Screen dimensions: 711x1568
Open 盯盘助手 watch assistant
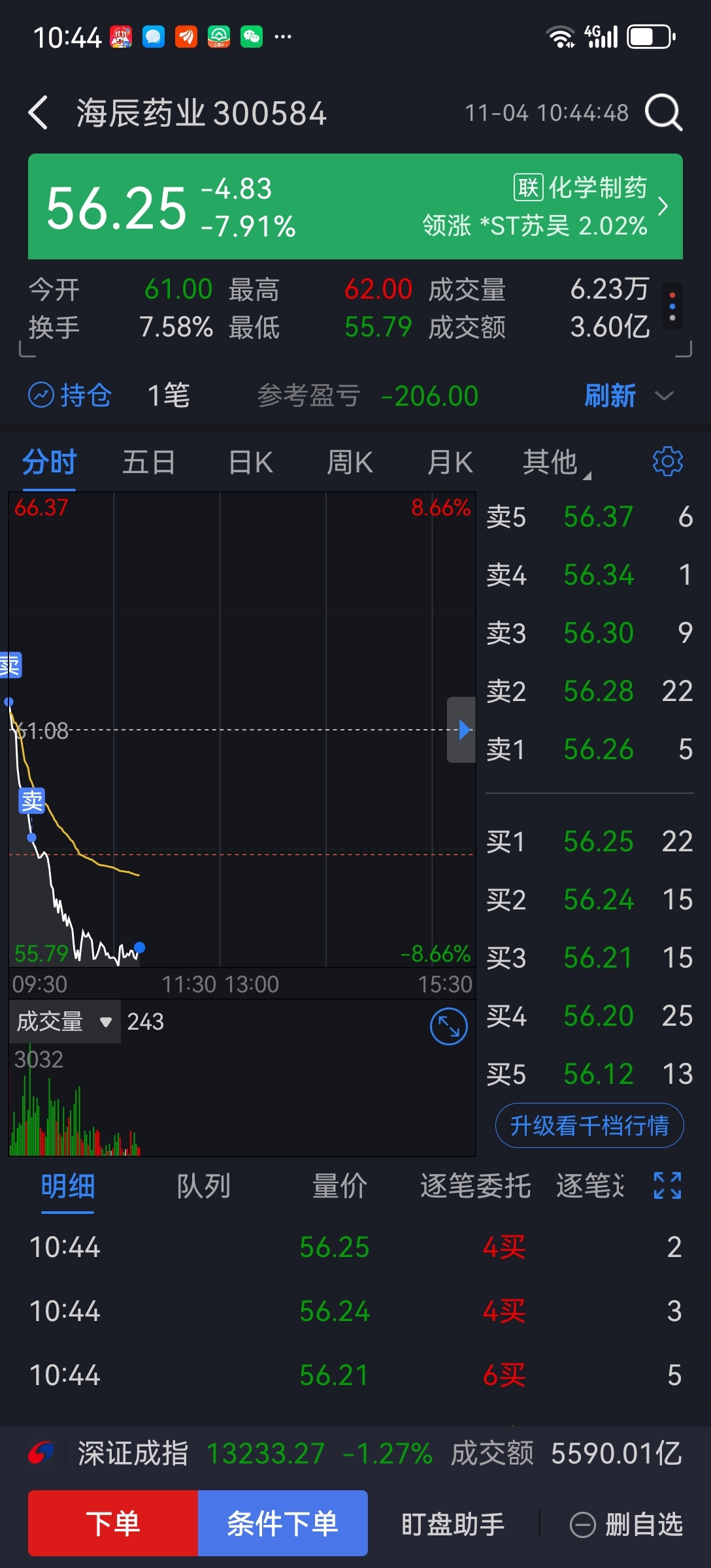pos(453,1525)
